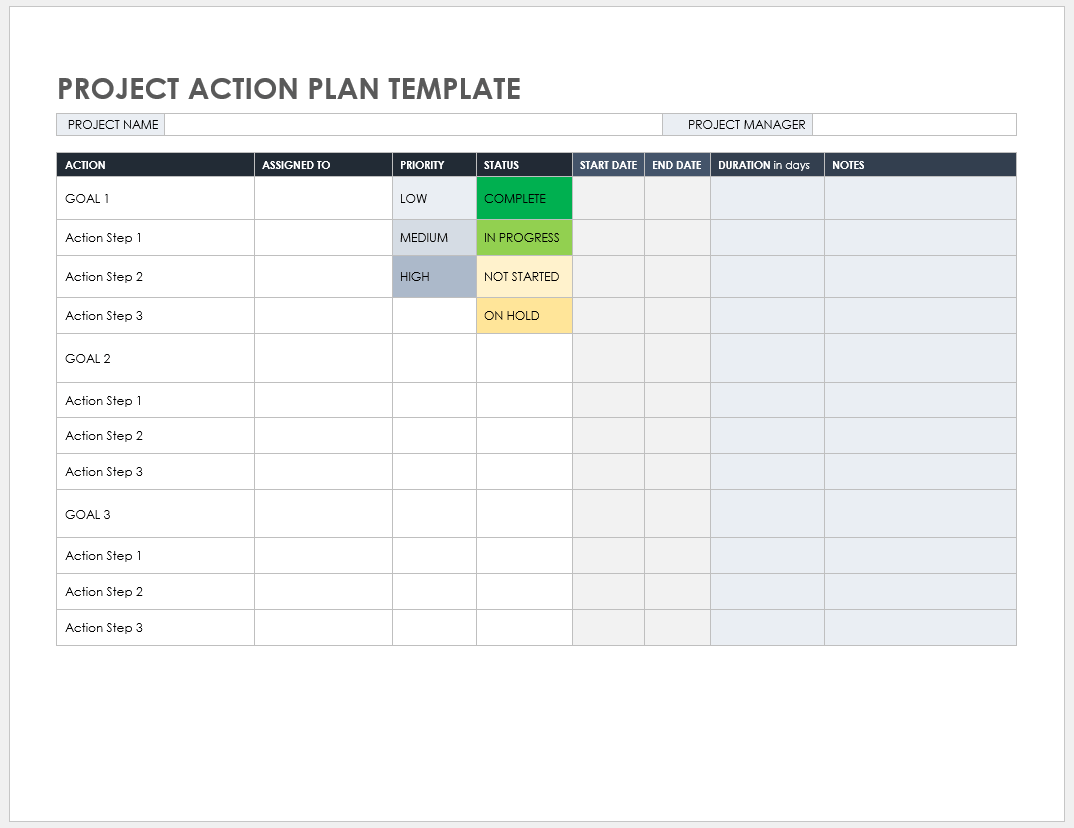Click the PRIORITY column header
Image resolution: width=1074 pixels, height=828 pixels.
pos(434,165)
